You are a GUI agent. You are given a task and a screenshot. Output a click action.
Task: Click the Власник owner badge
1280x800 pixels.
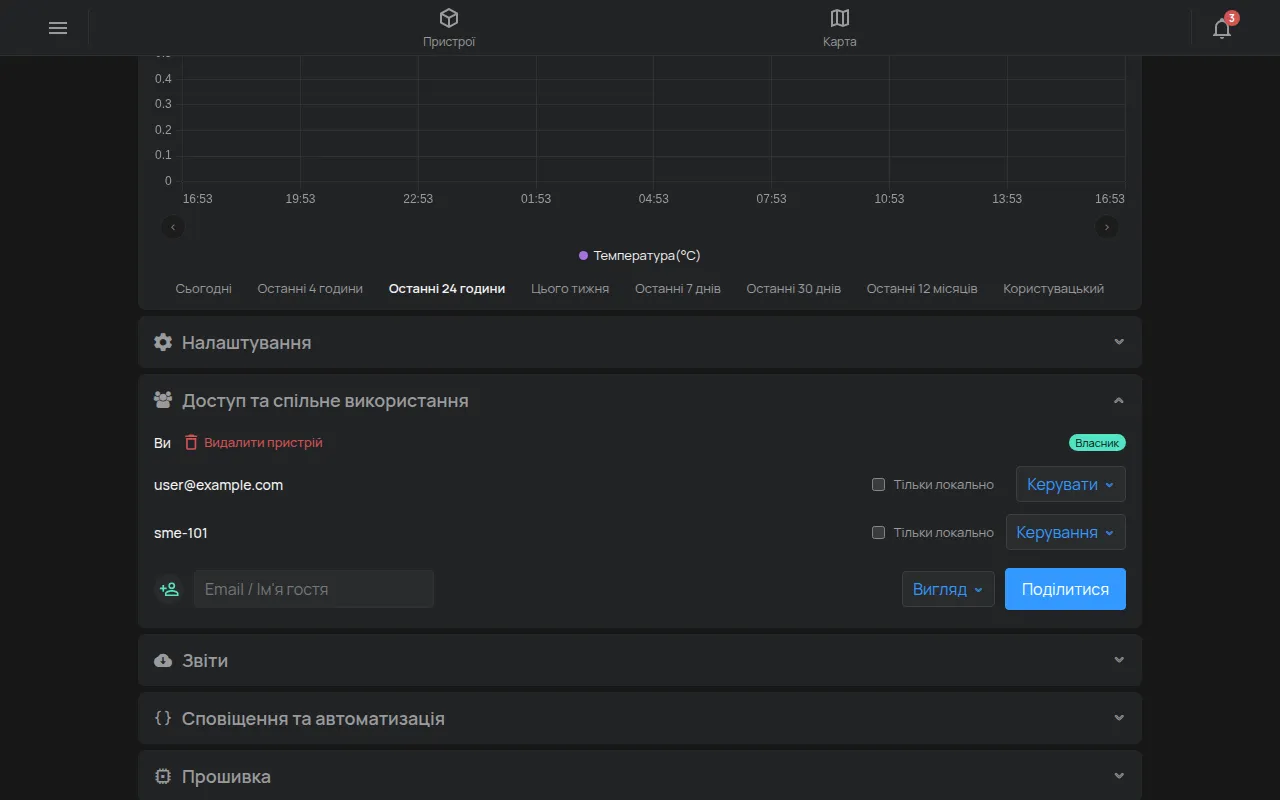(x=1097, y=442)
